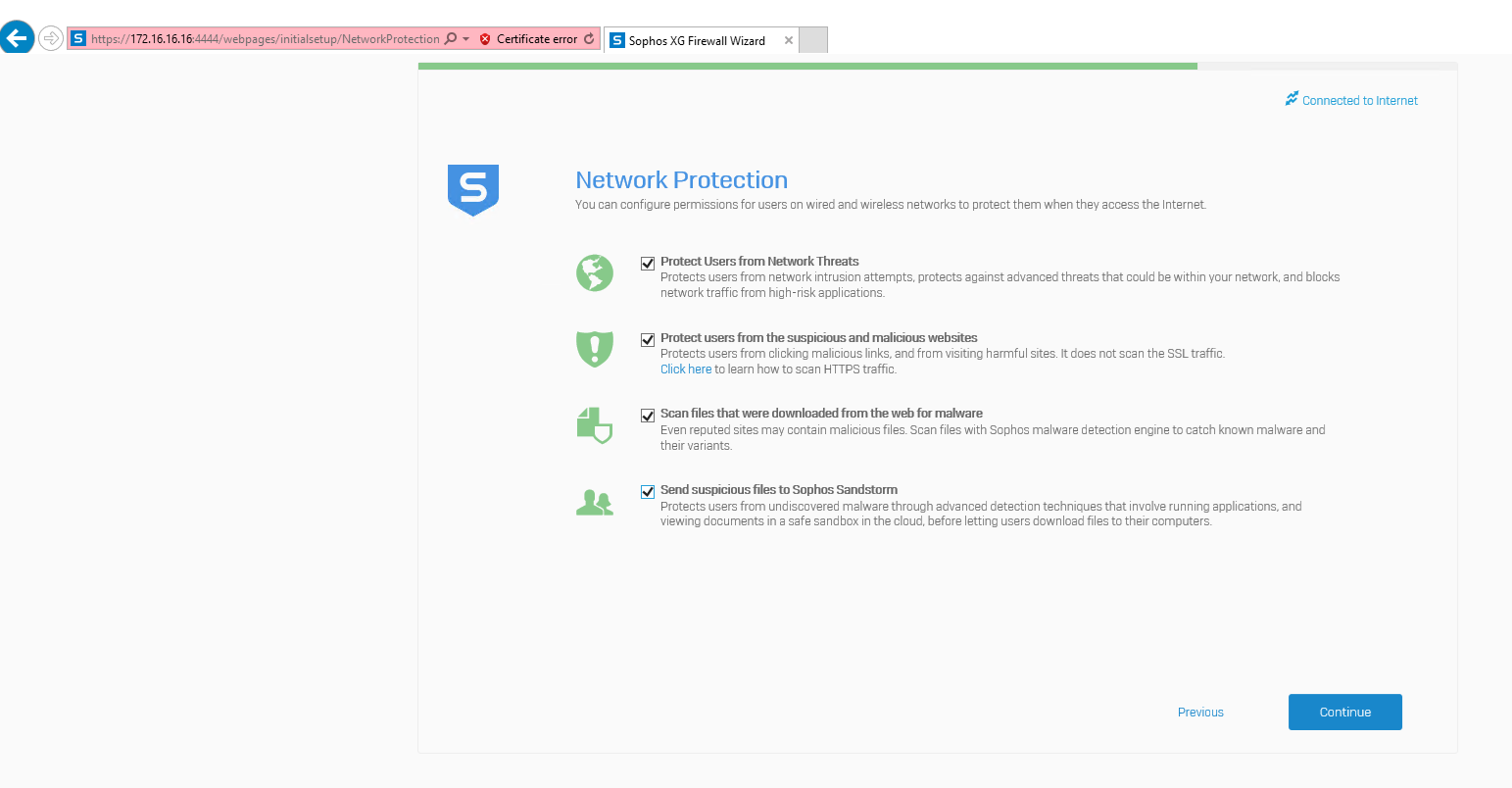This screenshot has height=788, width=1512.
Task: Click the file scan shield icon
Action: (595, 425)
